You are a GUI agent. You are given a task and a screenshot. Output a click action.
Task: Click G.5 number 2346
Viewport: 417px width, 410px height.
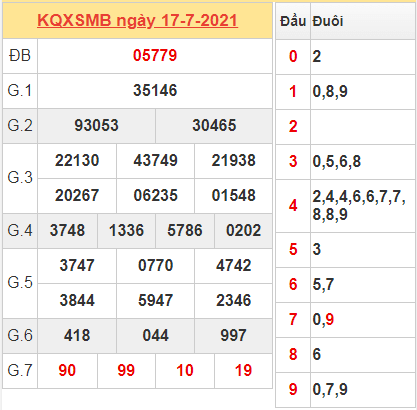(233, 300)
